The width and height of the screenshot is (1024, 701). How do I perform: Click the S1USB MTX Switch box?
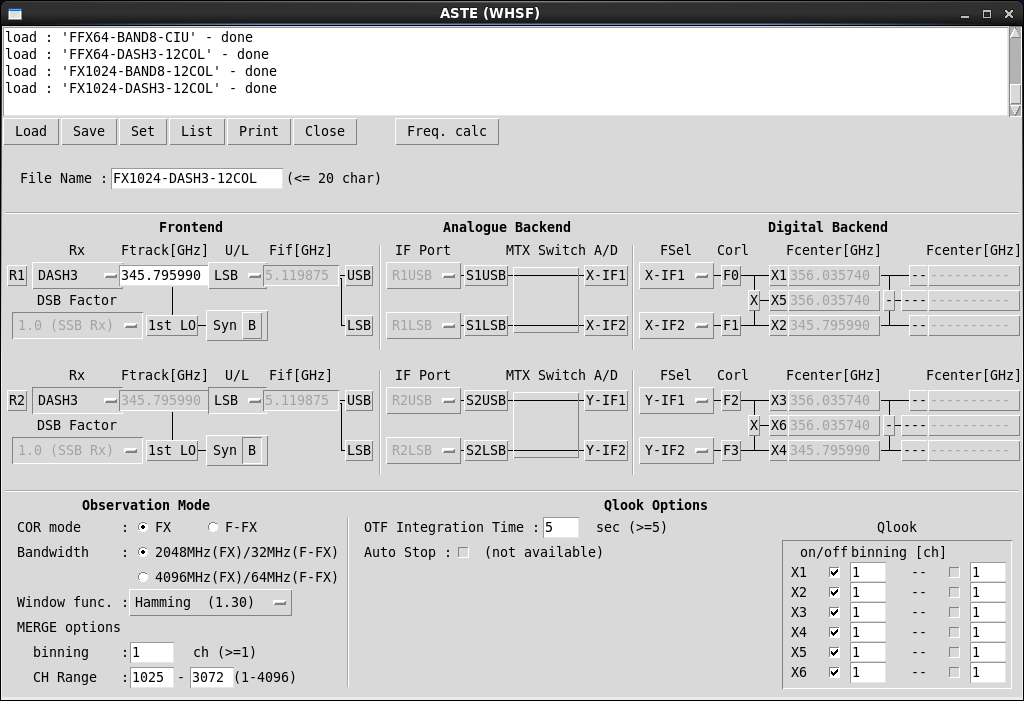point(486,276)
